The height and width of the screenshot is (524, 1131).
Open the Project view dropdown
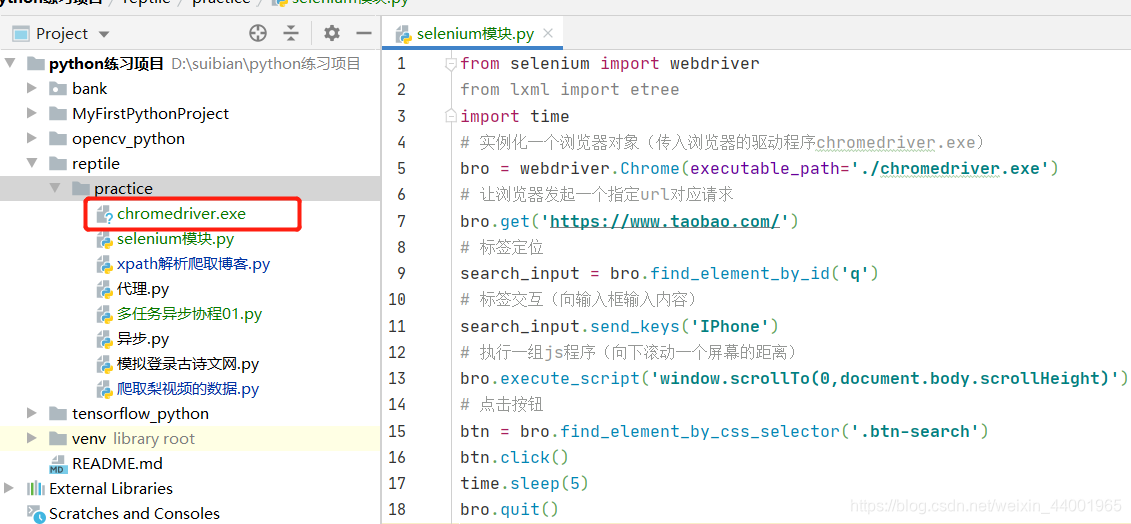[x=104, y=35]
